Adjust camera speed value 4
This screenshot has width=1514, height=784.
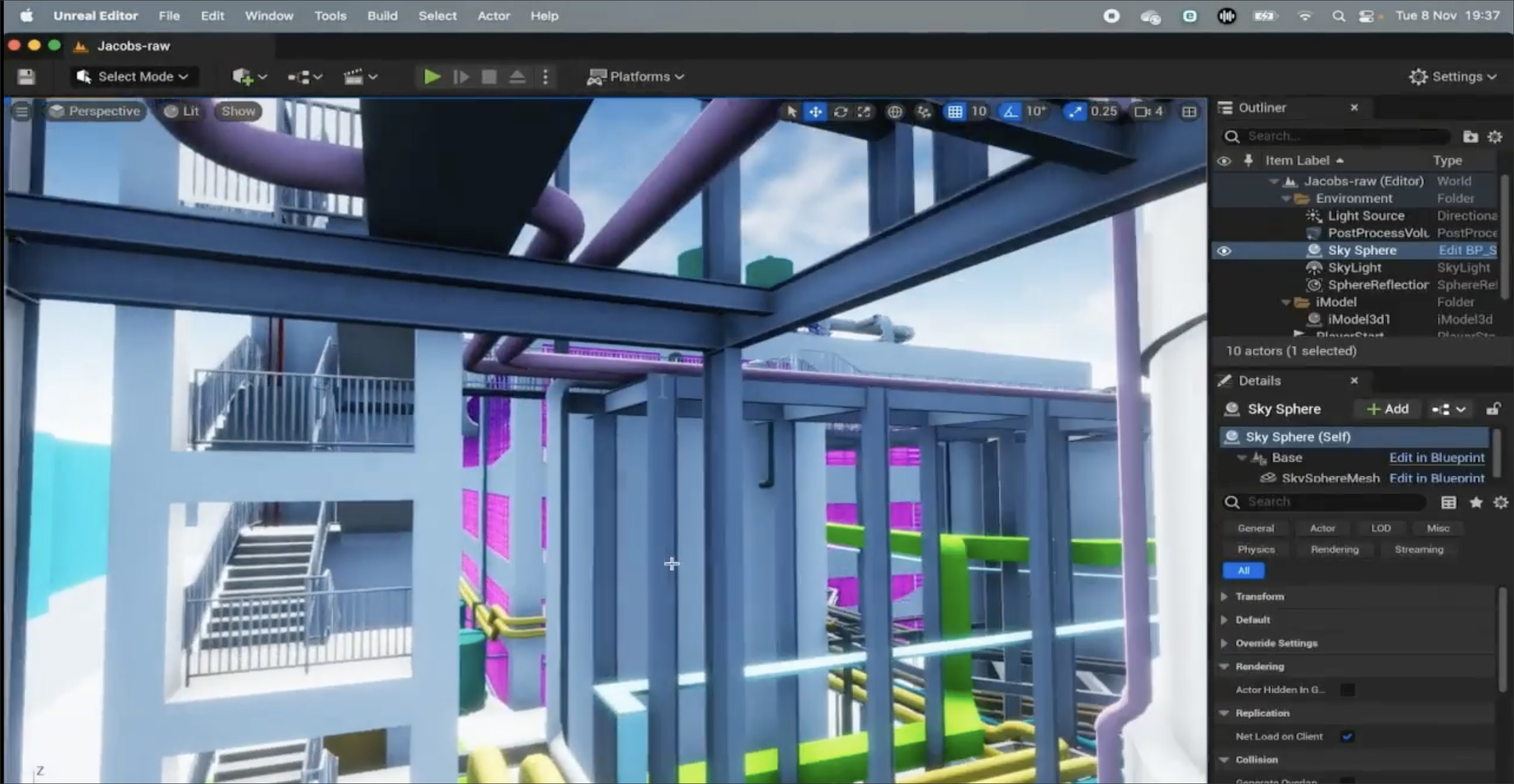pos(1149,112)
